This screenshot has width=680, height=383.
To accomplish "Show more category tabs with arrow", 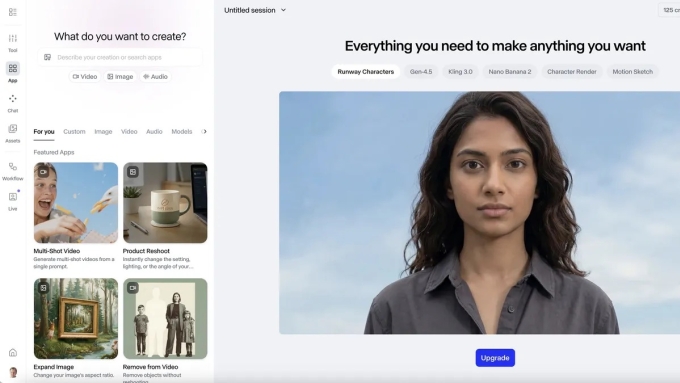I will pyautogui.click(x=204, y=131).
